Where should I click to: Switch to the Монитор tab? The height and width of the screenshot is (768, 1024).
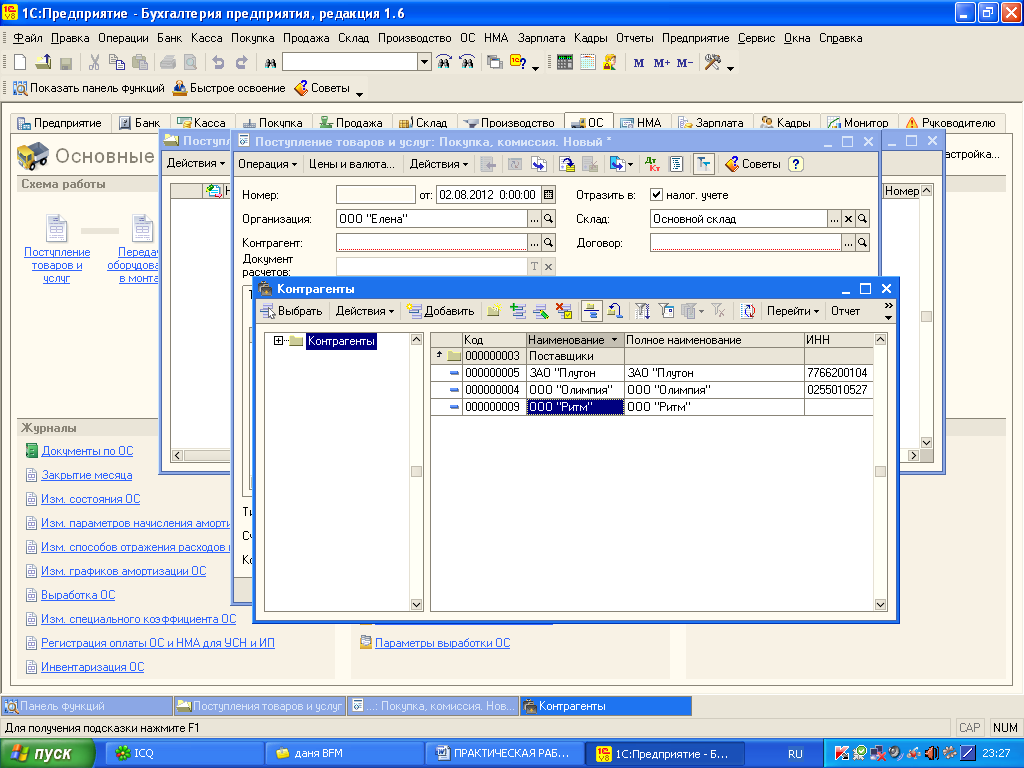[x=858, y=123]
